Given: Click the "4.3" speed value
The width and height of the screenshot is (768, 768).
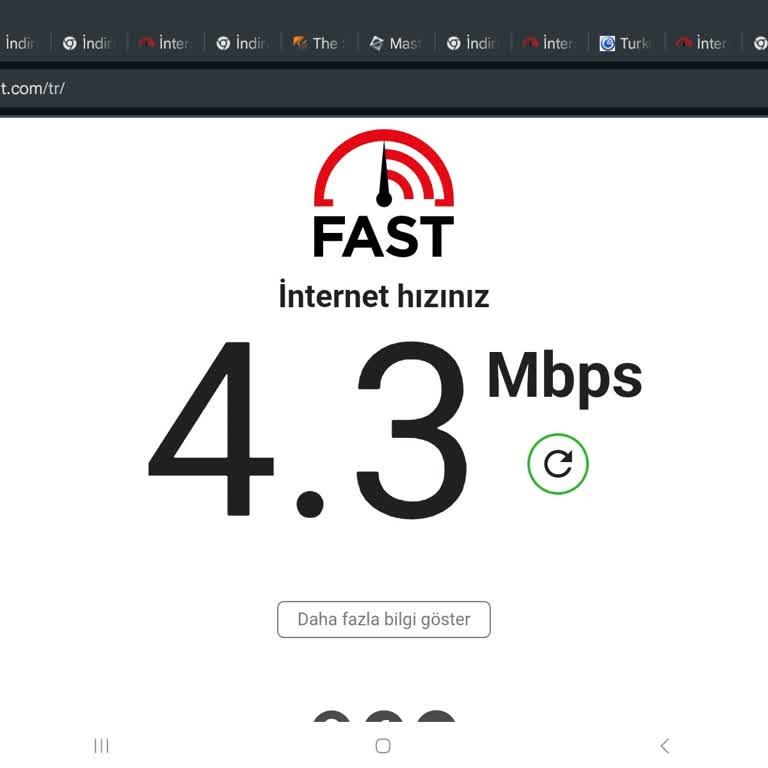Looking at the screenshot, I should point(308,430).
